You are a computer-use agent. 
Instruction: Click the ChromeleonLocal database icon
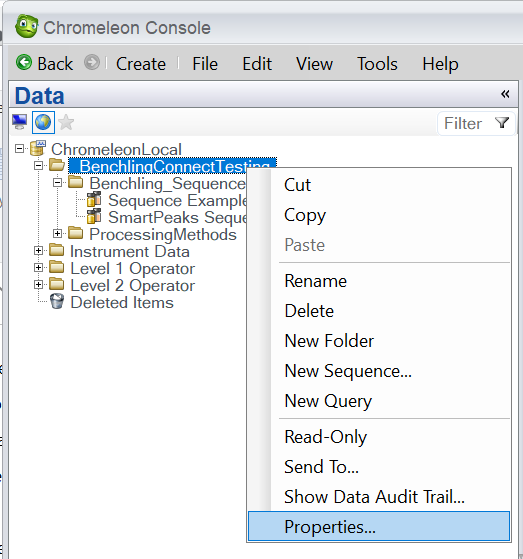point(38,148)
